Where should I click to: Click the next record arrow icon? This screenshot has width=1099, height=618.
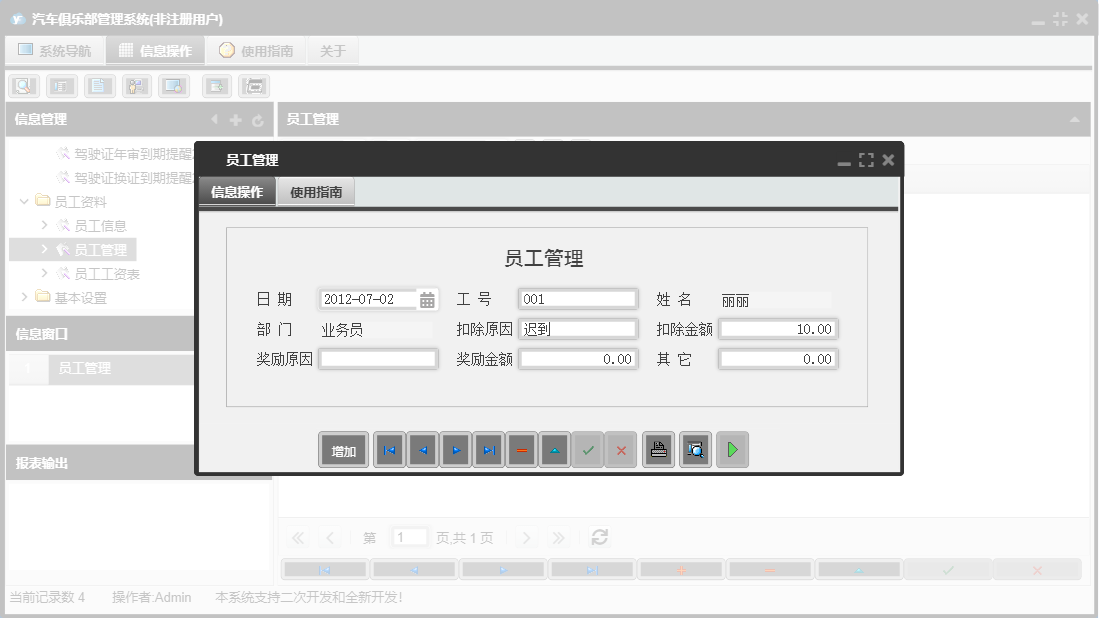(455, 449)
